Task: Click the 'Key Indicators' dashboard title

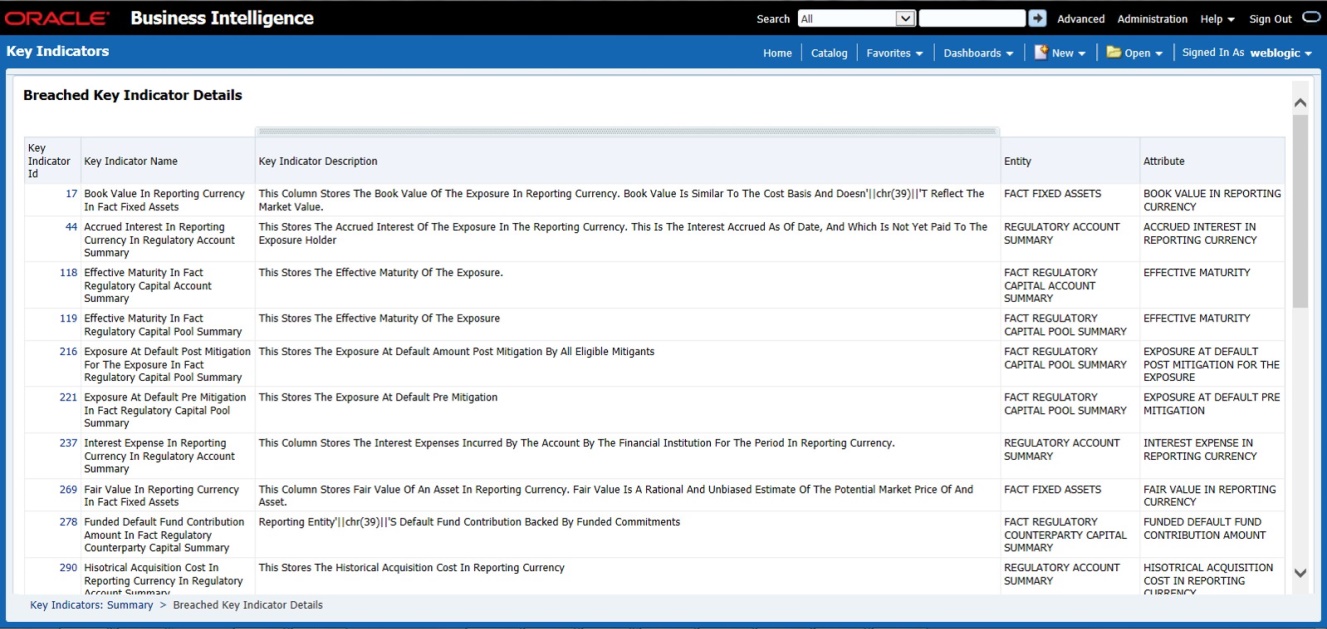Action: [x=58, y=51]
